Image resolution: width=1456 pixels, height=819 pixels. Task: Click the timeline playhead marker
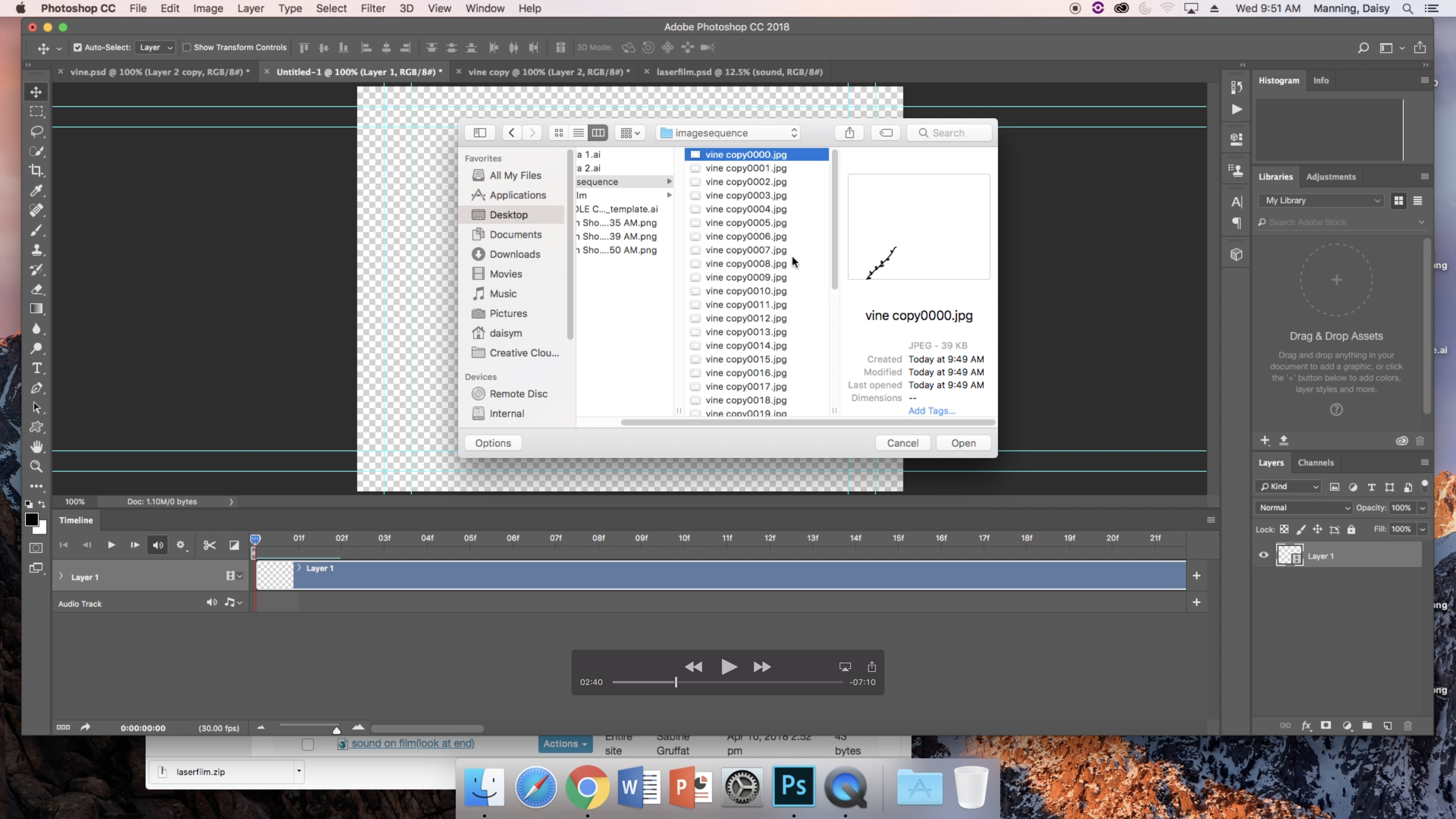255,539
